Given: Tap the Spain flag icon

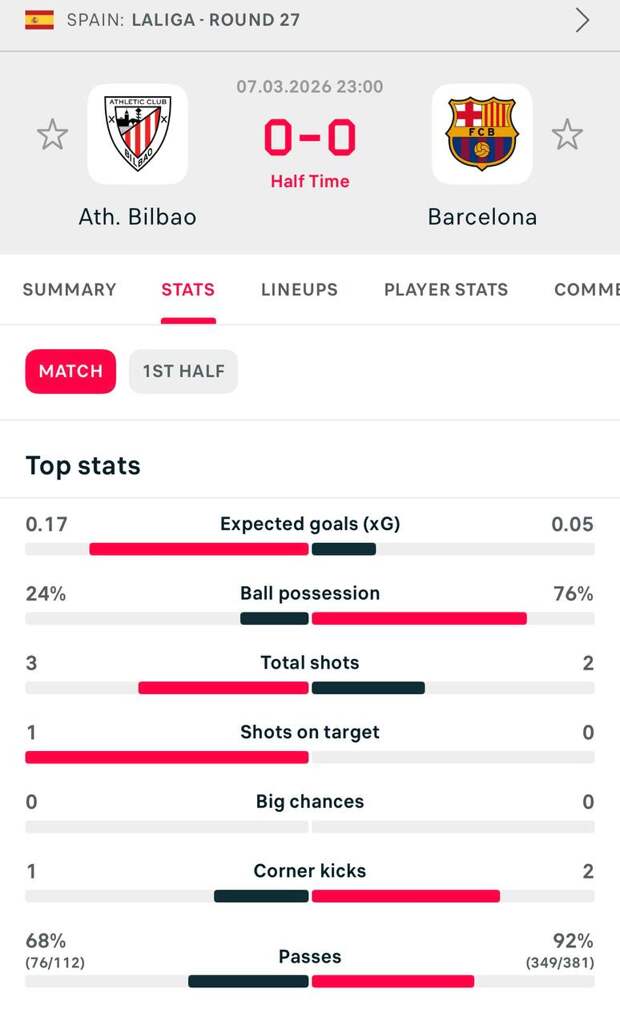Looking at the screenshot, I should [x=39, y=19].
